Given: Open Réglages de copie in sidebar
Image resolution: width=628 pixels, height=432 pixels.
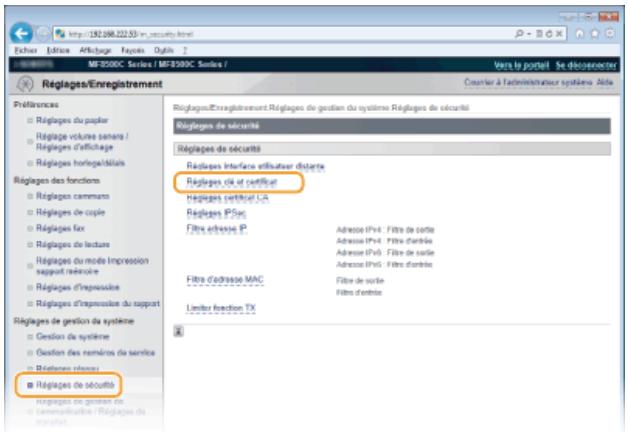Looking at the screenshot, I should [x=70, y=212].
